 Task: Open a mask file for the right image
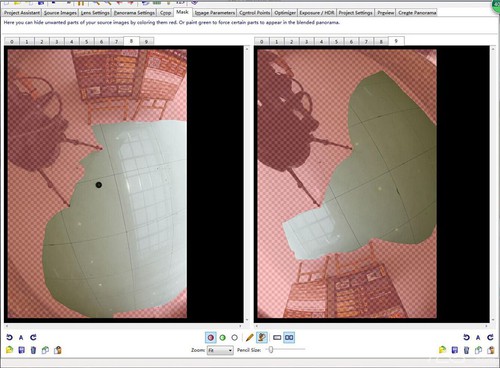click(442, 350)
